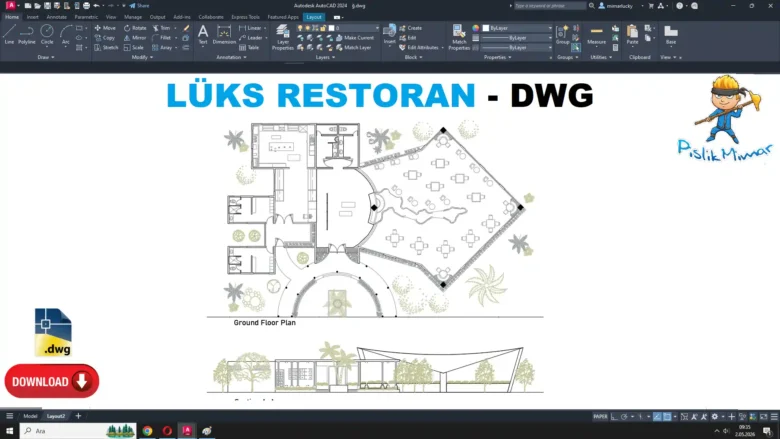Viewport: 780px width, 439px height.
Task: Expand the Block panel
Action: (413, 58)
